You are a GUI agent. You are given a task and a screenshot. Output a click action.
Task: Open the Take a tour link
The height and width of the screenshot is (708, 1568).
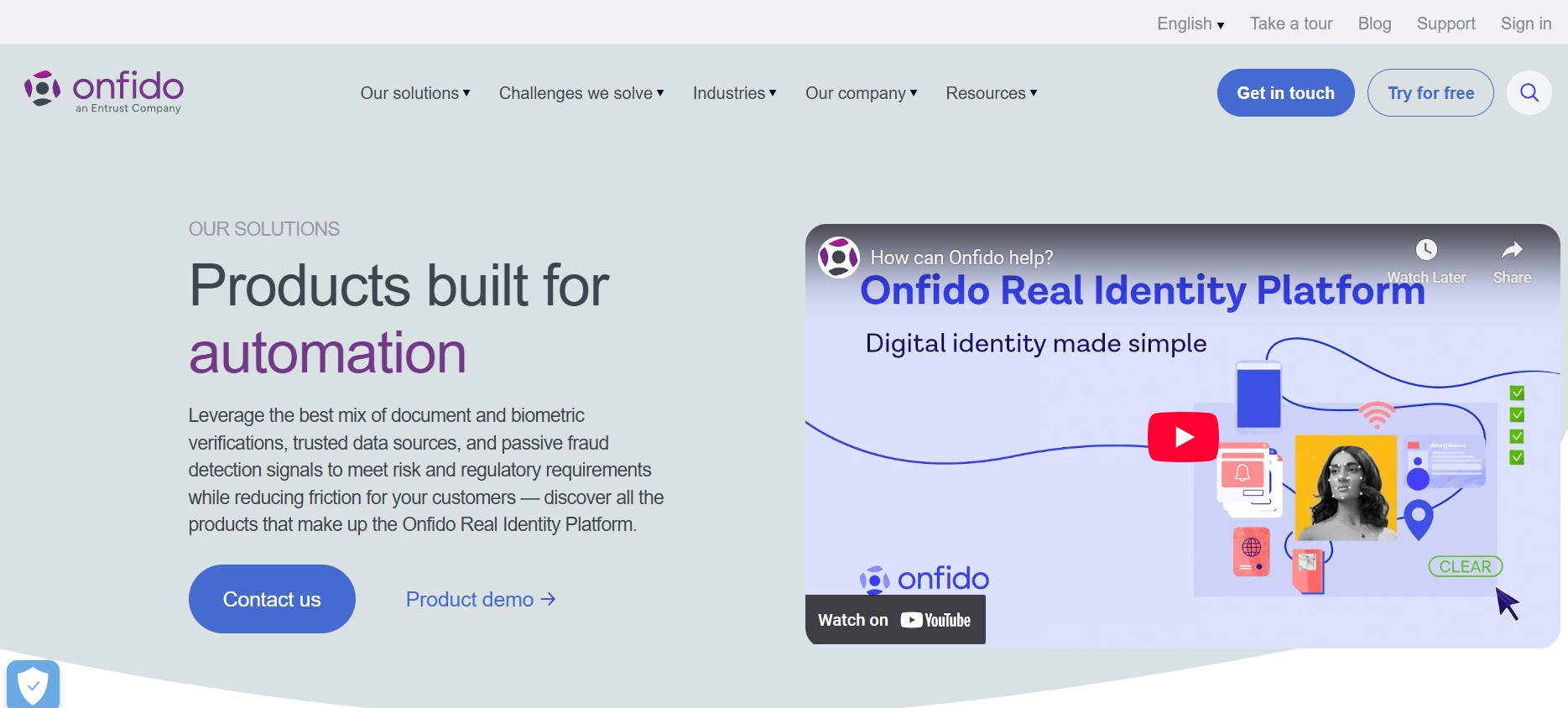1291,23
